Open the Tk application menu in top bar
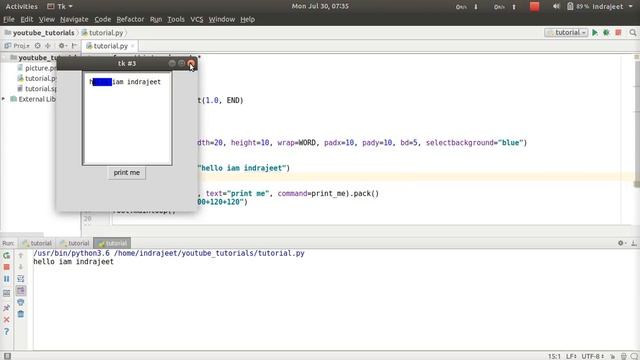The height and width of the screenshot is (360, 640). [60, 7]
